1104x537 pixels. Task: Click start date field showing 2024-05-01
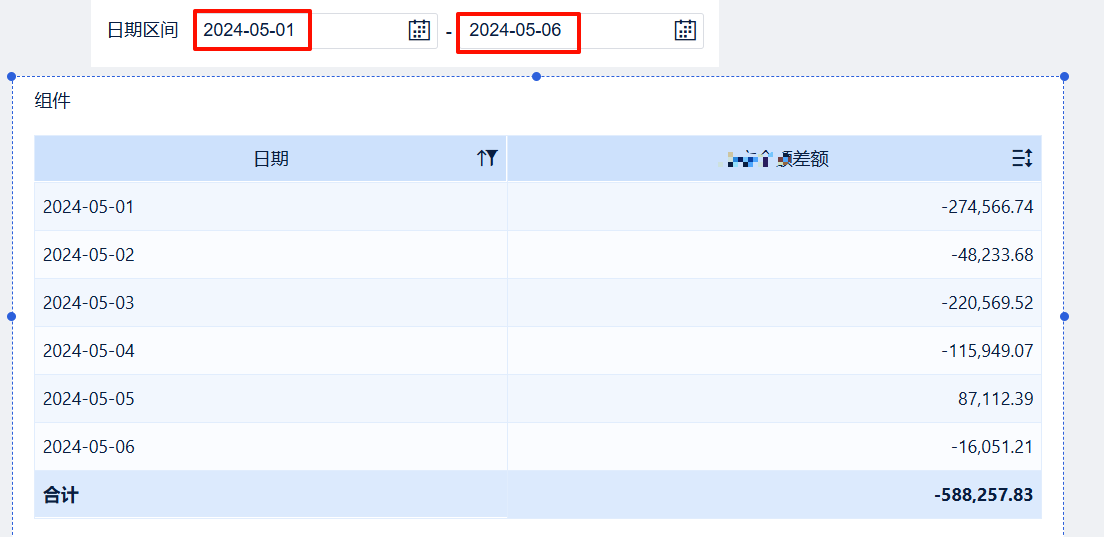tap(315, 31)
